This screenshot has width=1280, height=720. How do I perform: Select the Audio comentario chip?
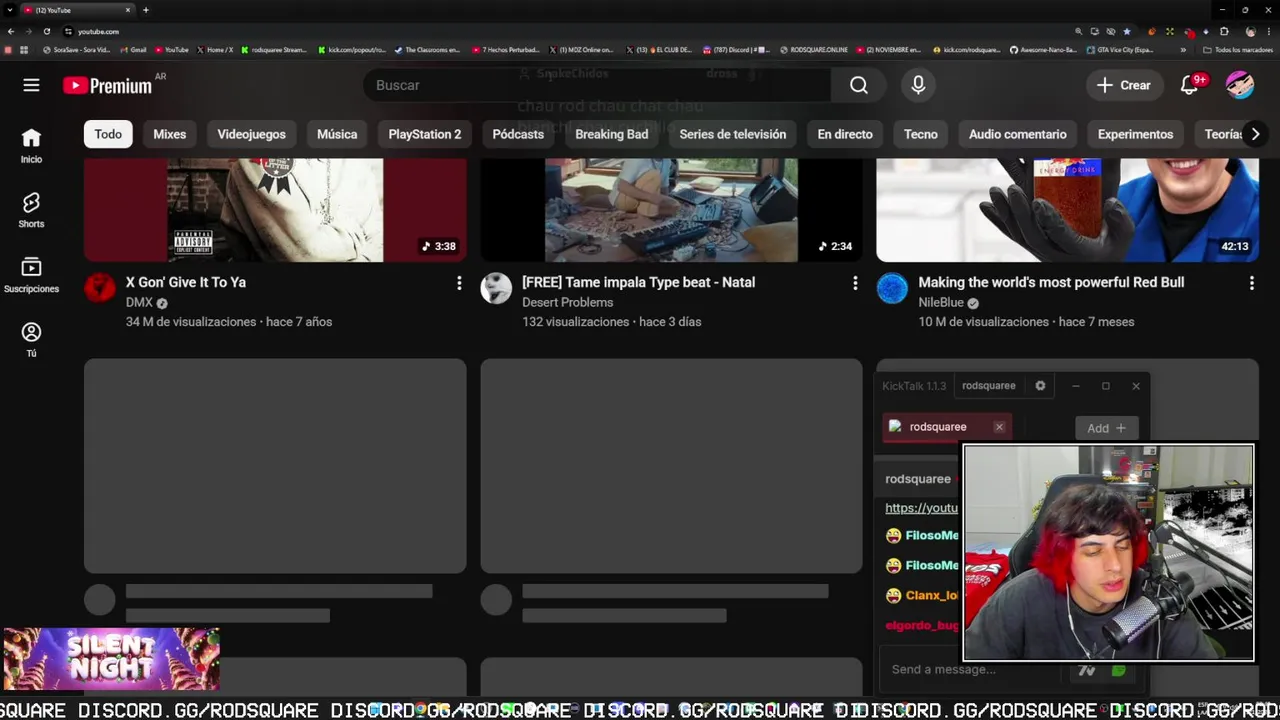click(x=1017, y=134)
